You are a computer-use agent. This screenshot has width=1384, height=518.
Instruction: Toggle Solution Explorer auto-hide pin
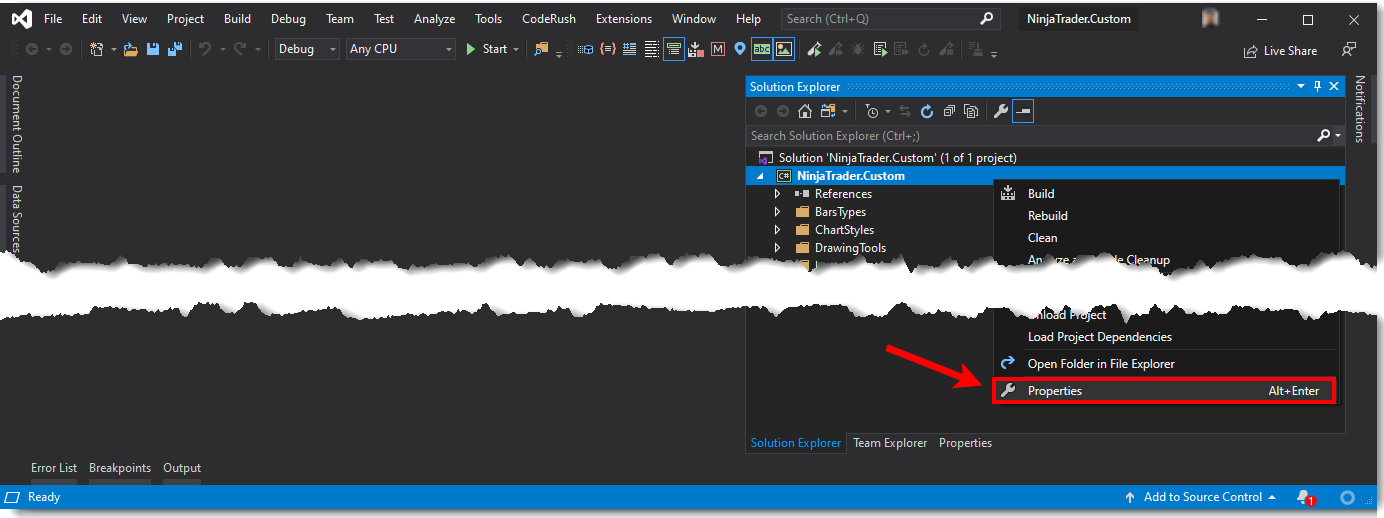[x=1317, y=87]
